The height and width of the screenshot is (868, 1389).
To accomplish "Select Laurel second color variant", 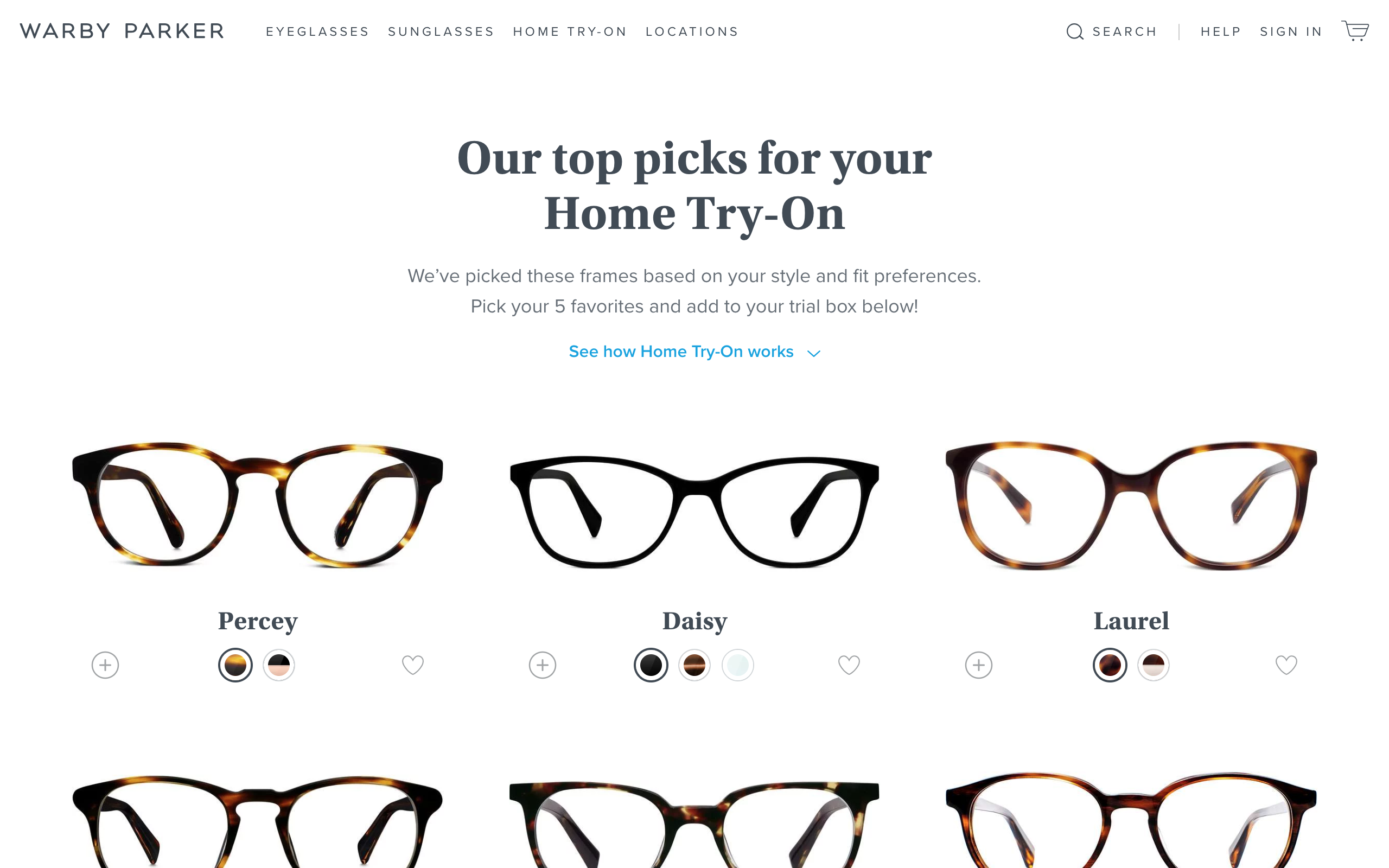I will point(1154,665).
